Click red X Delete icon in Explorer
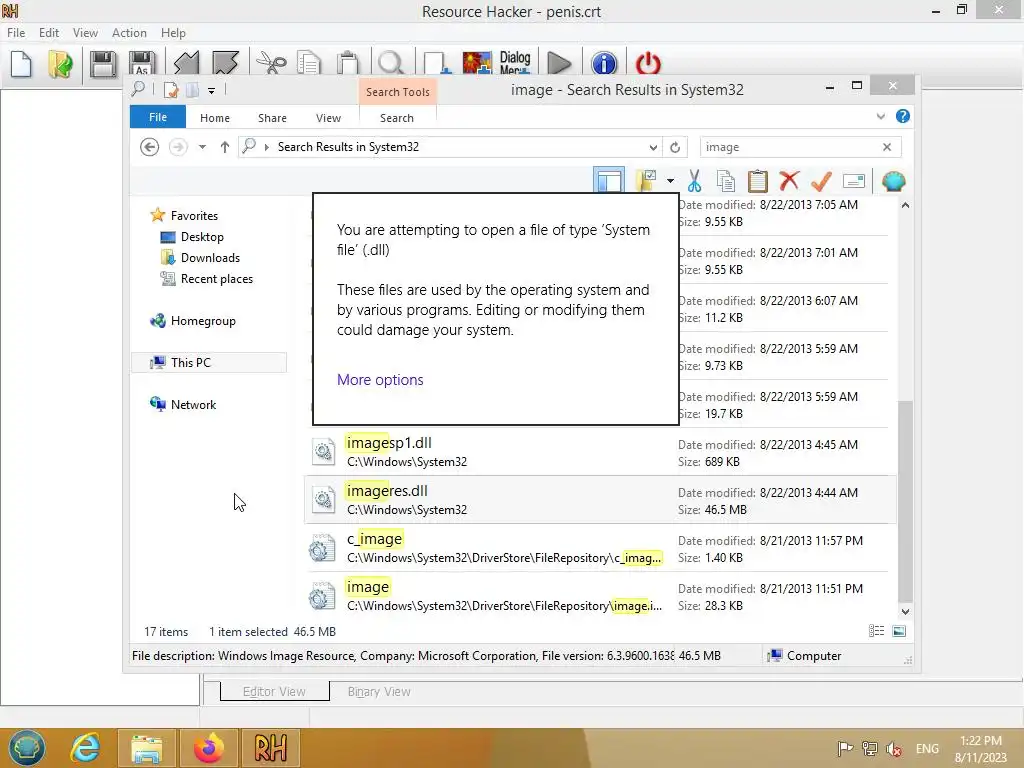Screen dimensions: 1024x768 pyautogui.click(x=789, y=181)
